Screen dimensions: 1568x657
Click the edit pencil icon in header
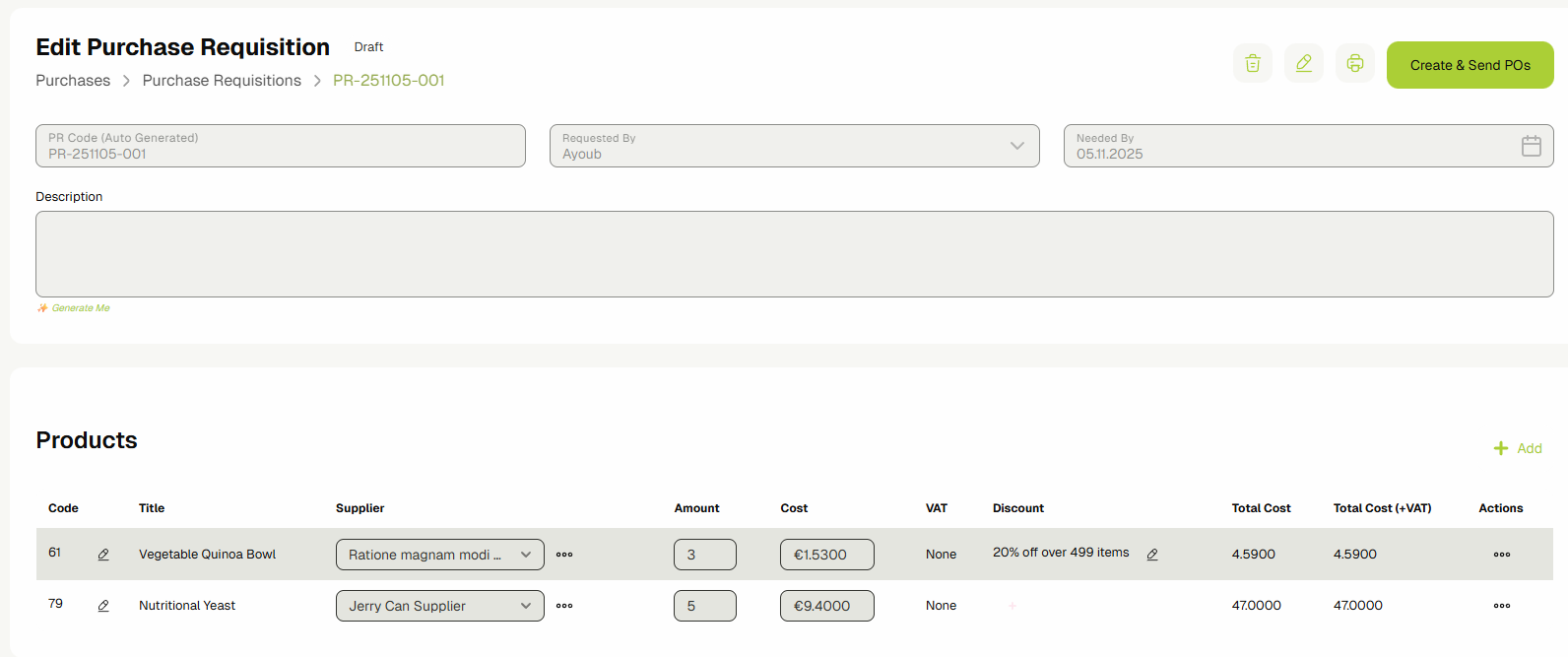pyautogui.click(x=1303, y=64)
